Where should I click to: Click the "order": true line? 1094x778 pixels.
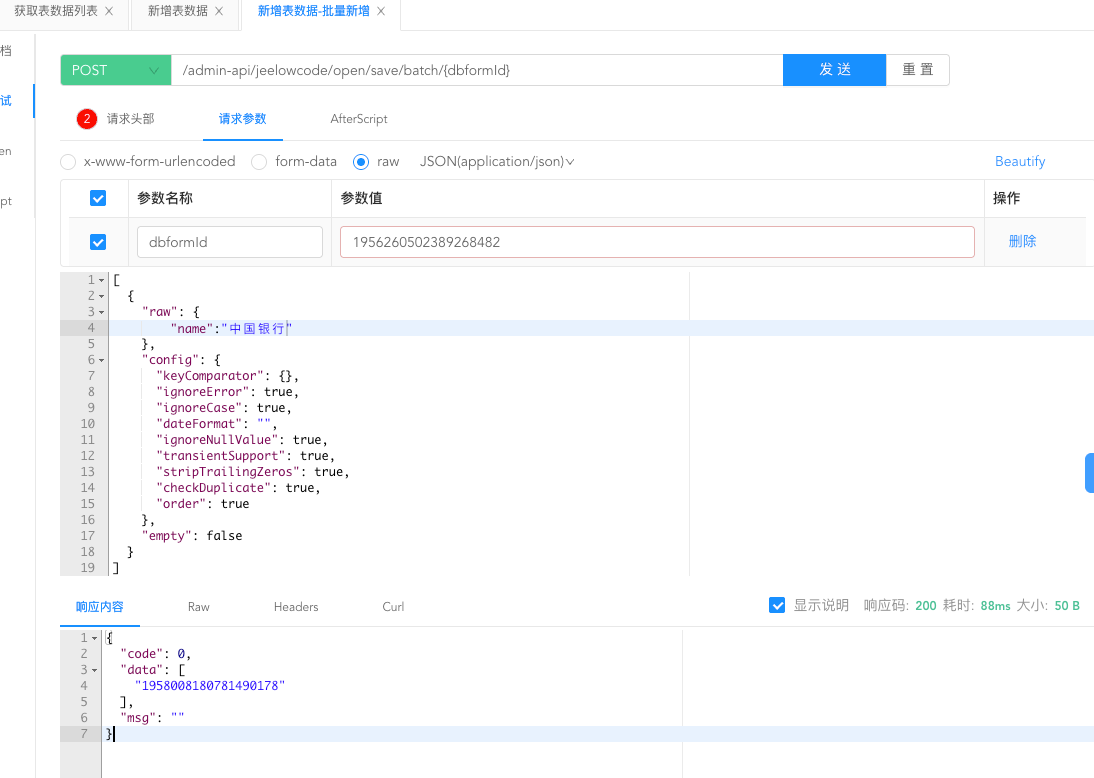point(202,504)
